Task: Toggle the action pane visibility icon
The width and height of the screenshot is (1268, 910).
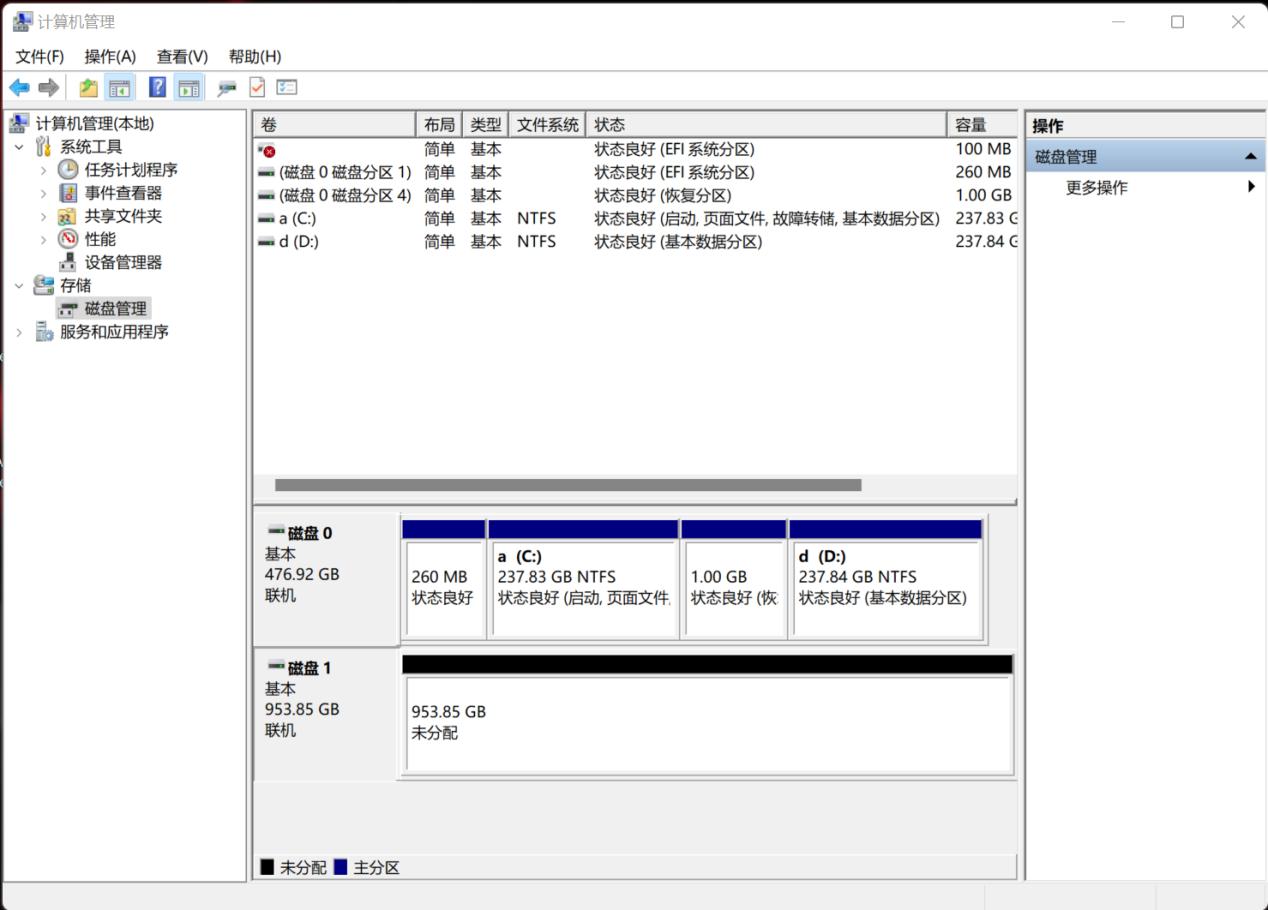Action: (x=190, y=87)
